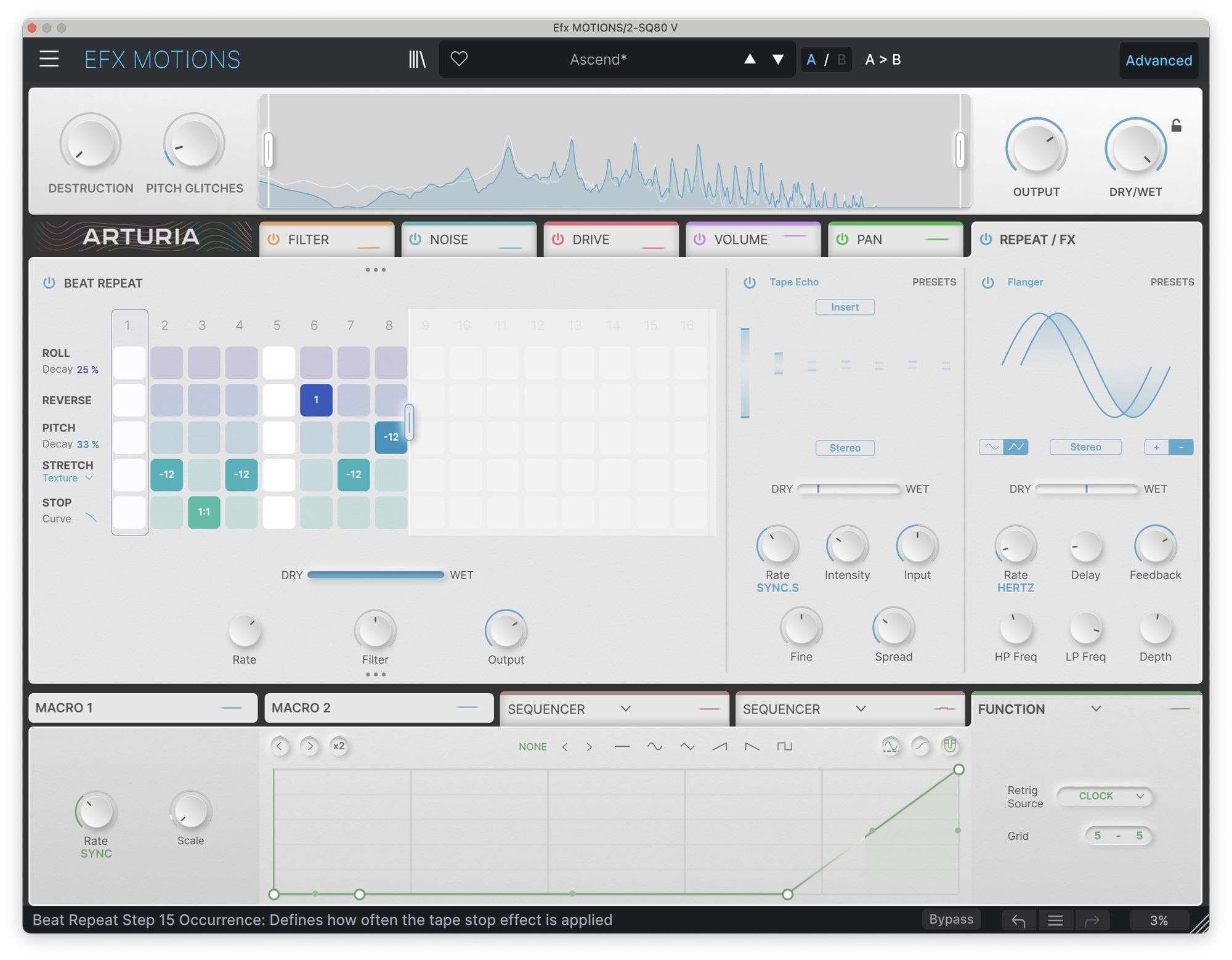Toggle the Drive module power button

[x=557, y=239]
